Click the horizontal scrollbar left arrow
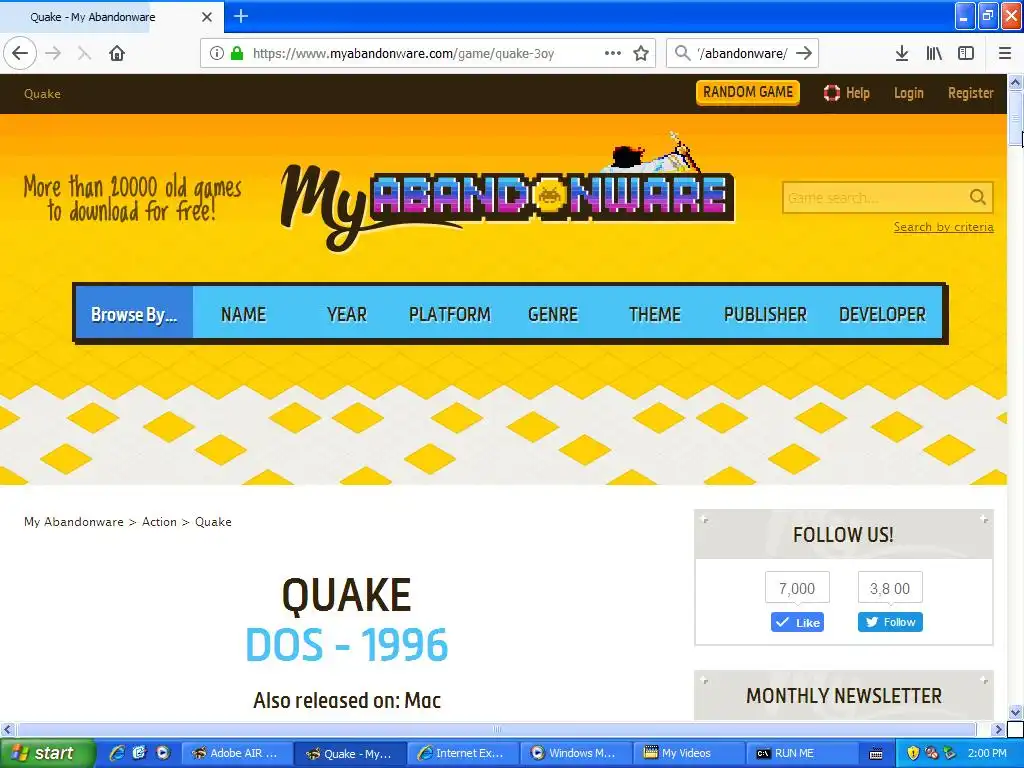1024x768 pixels. click(x=7, y=729)
